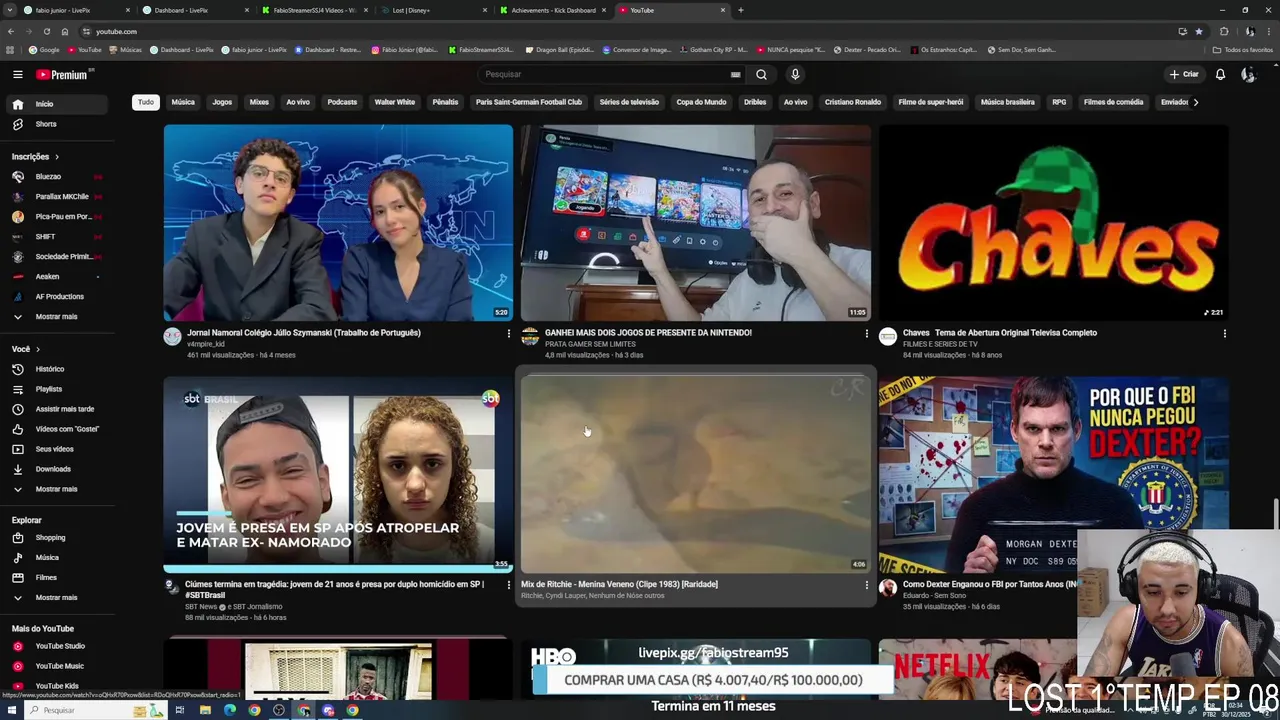Click the YouTube Premium logo

tap(64, 75)
